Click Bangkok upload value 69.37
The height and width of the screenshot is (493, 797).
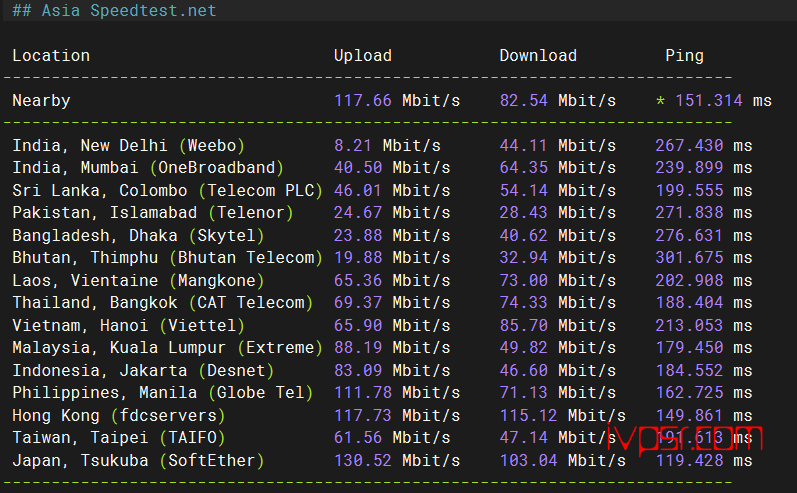pyautogui.click(x=357, y=302)
